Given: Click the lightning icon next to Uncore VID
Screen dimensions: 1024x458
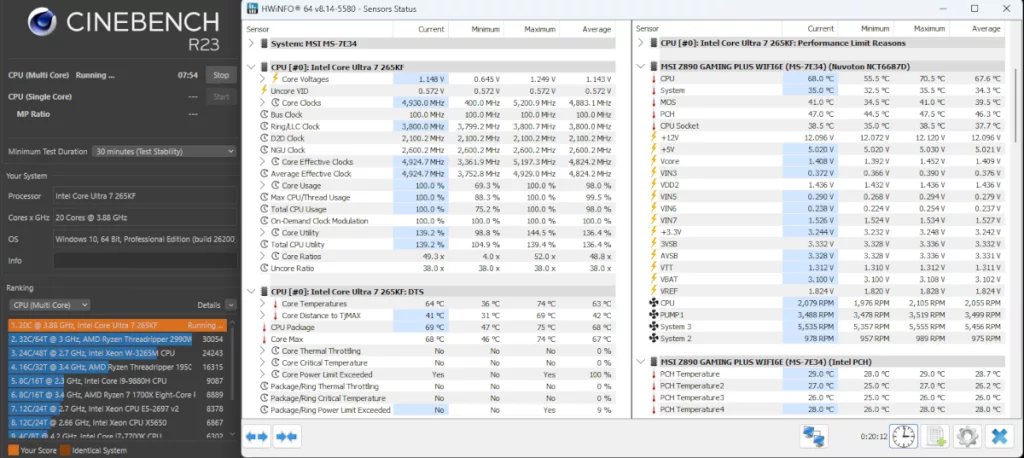Looking at the screenshot, I should 264,91.
